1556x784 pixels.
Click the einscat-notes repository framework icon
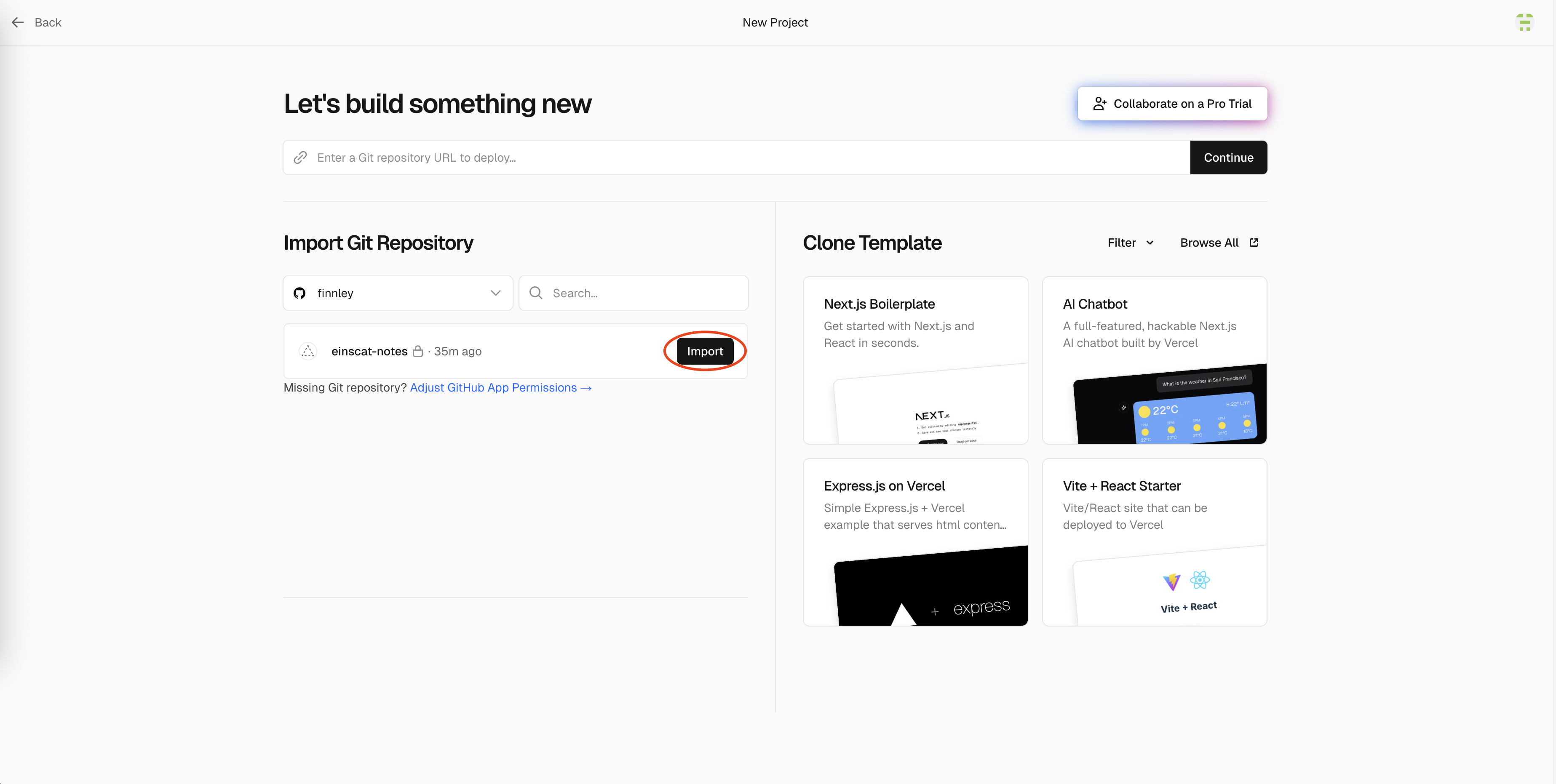tap(308, 351)
